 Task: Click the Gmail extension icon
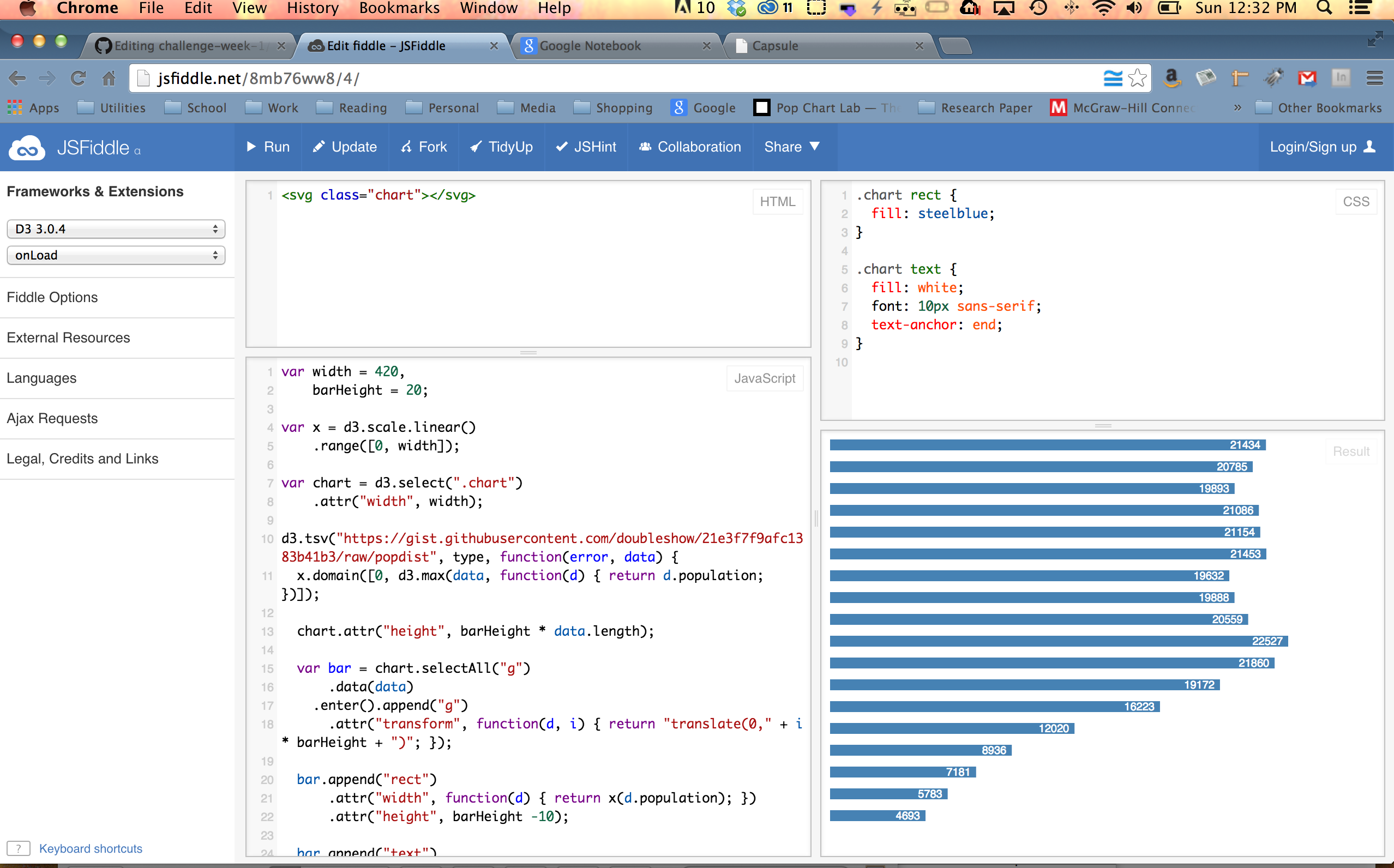click(x=1307, y=78)
